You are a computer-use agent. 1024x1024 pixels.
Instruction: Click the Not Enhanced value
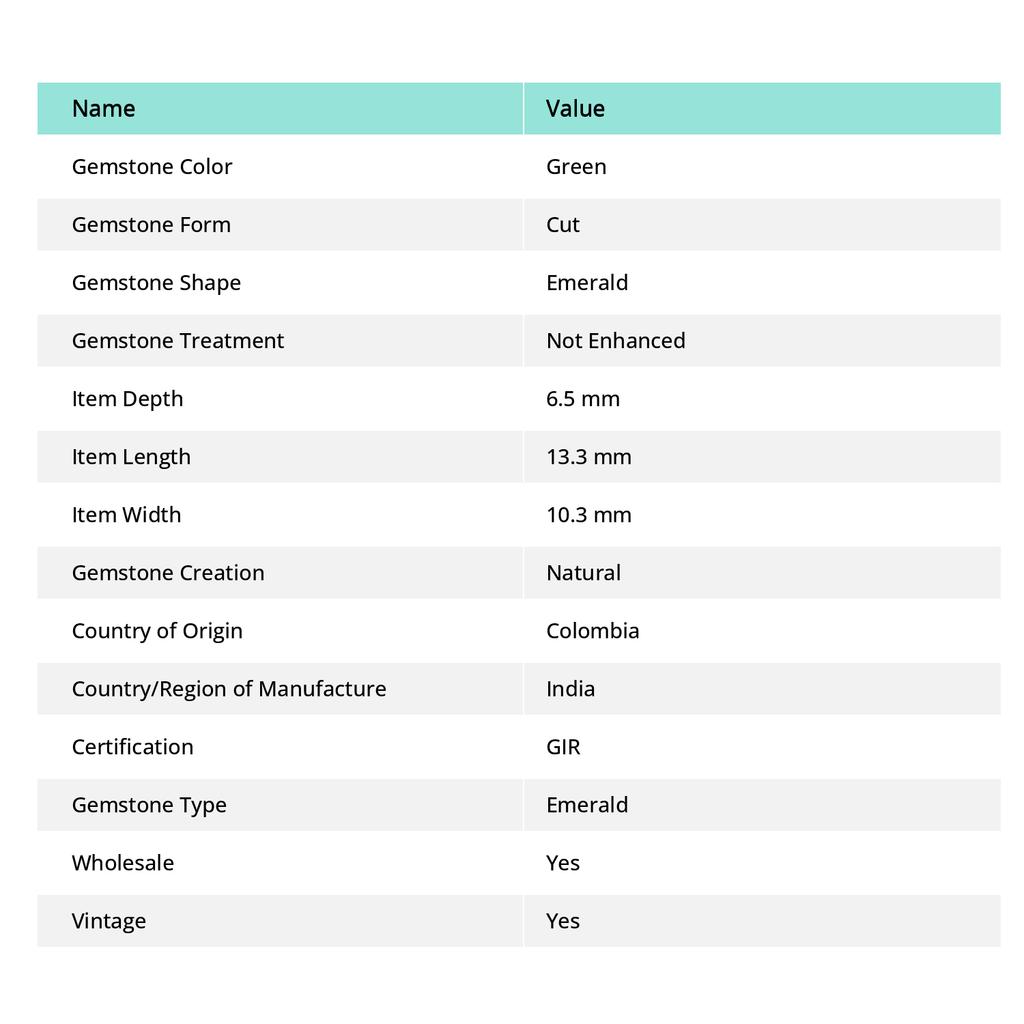615,341
